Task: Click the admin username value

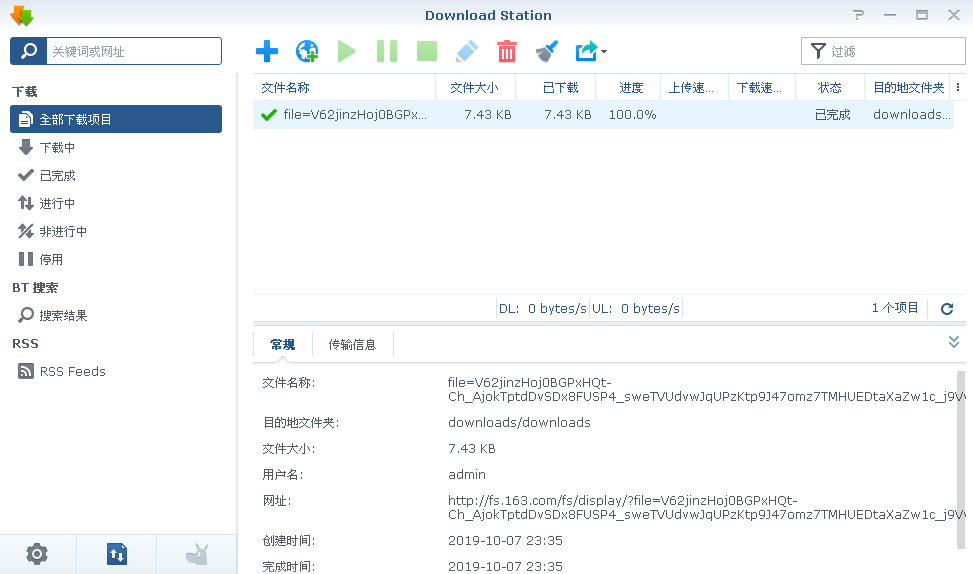Action: [x=467, y=475]
